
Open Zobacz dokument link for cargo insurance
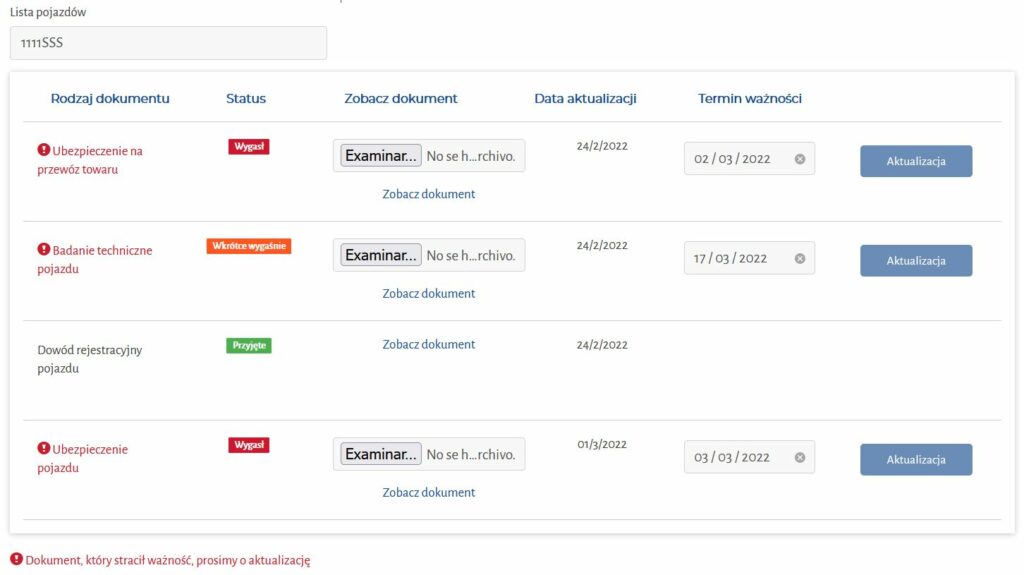428,194
